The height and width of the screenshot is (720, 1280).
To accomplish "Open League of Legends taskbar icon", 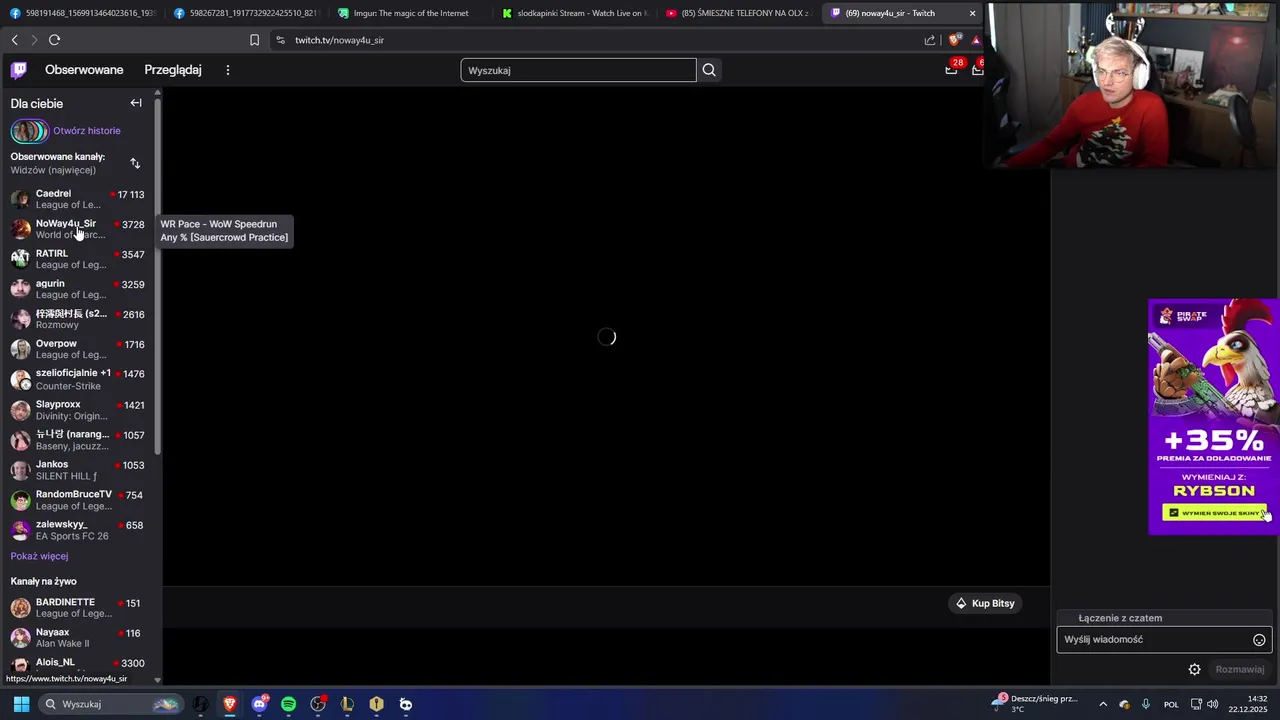I will point(347,704).
